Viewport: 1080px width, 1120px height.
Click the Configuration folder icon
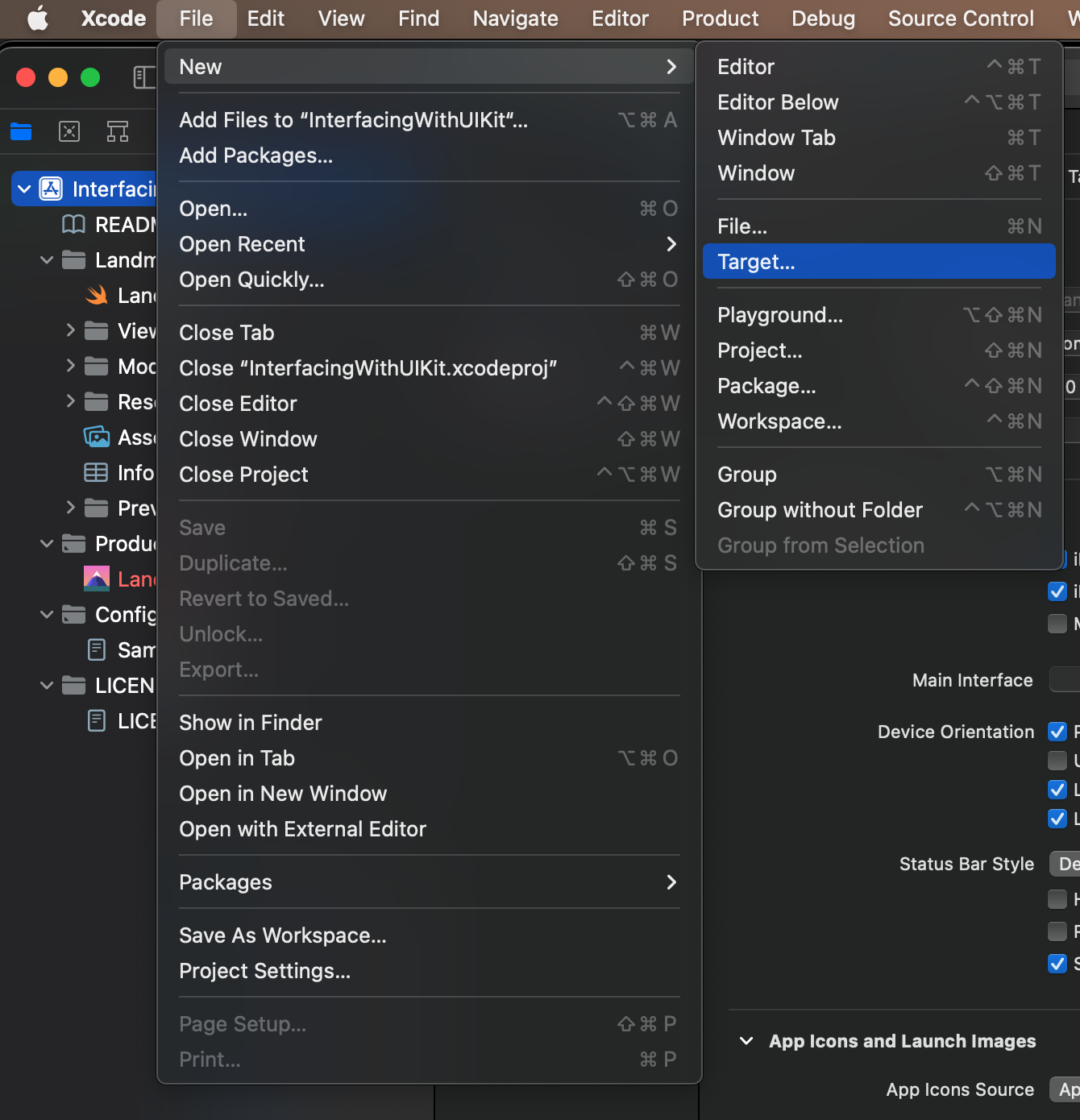(74, 614)
